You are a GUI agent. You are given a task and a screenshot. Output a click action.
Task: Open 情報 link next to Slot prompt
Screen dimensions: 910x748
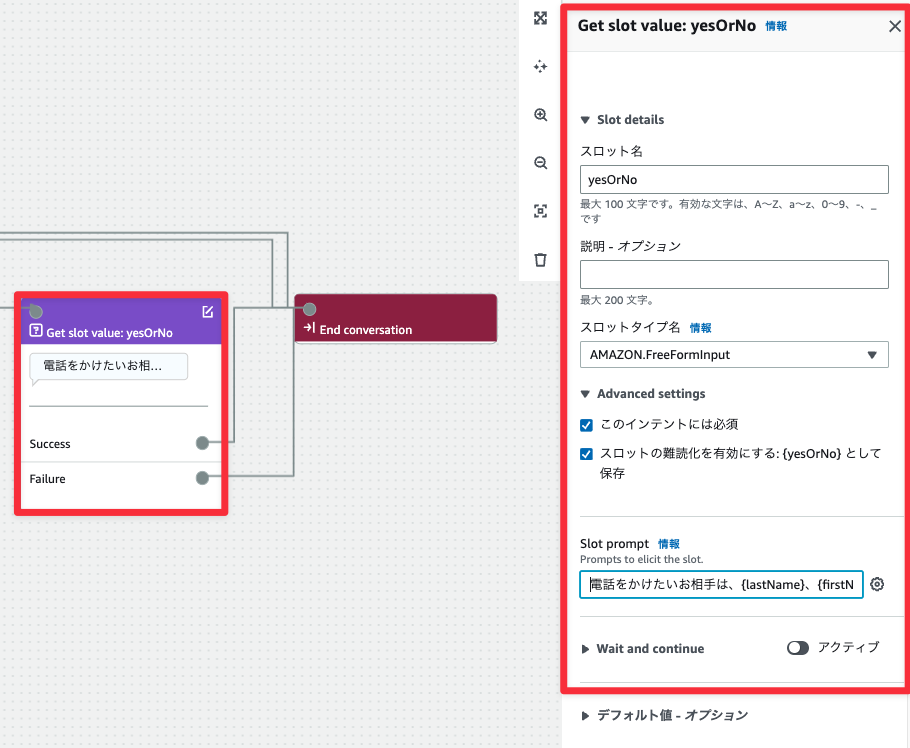click(669, 544)
